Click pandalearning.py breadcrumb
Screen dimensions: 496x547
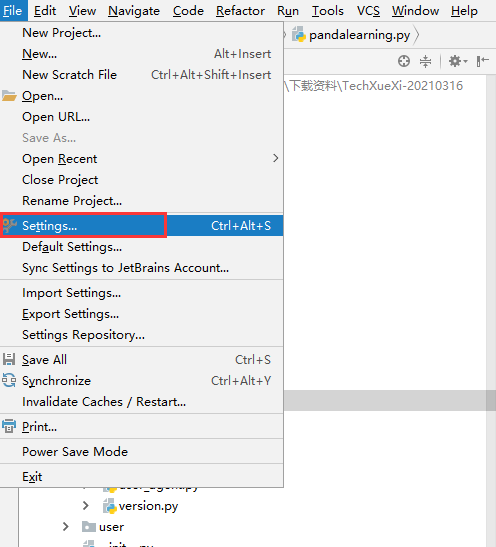click(x=359, y=35)
